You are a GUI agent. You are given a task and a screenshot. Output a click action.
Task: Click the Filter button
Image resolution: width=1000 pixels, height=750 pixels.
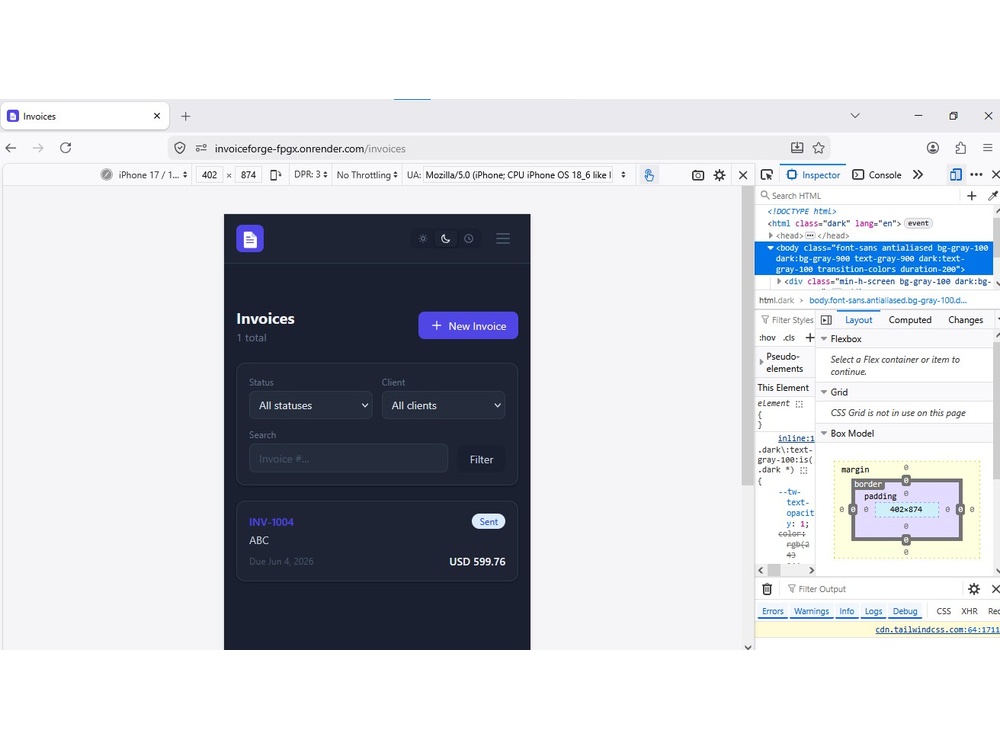[x=482, y=459]
